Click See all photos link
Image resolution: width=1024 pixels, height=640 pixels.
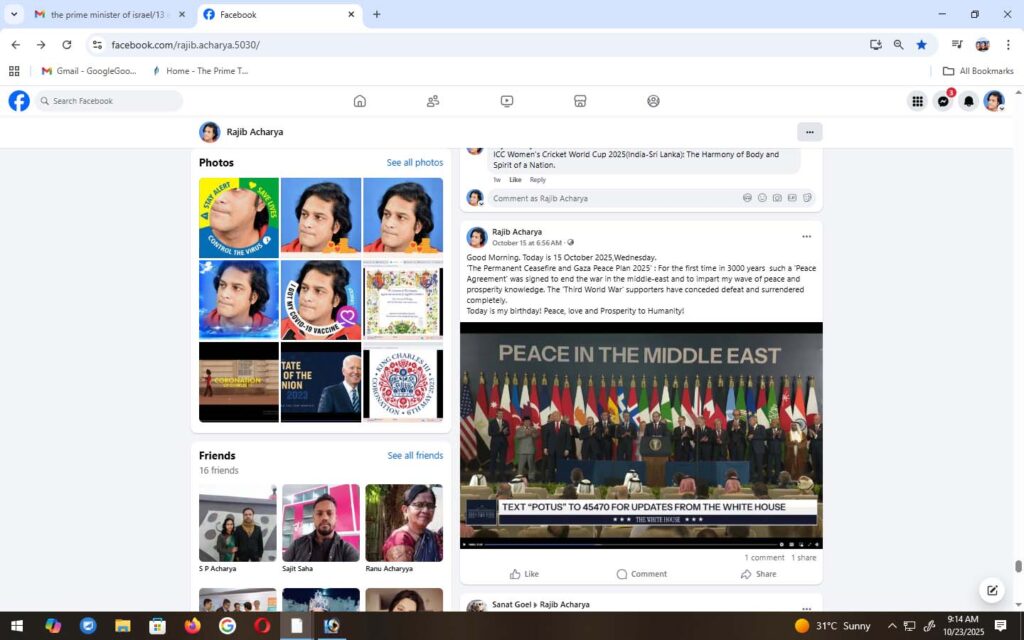pyautogui.click(x=414, y=163)
